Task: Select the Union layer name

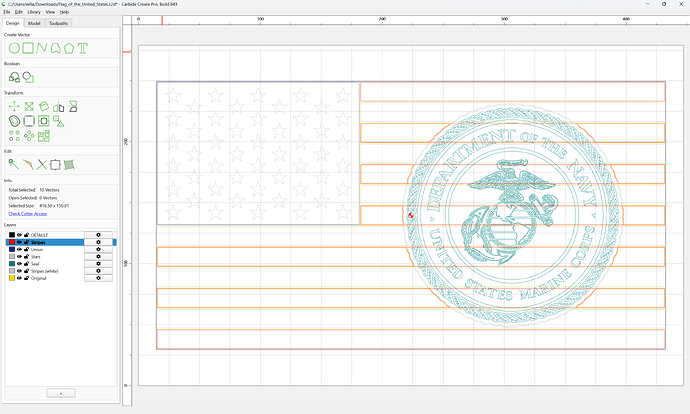Action: pyautogui.click(x=37, y=249)
